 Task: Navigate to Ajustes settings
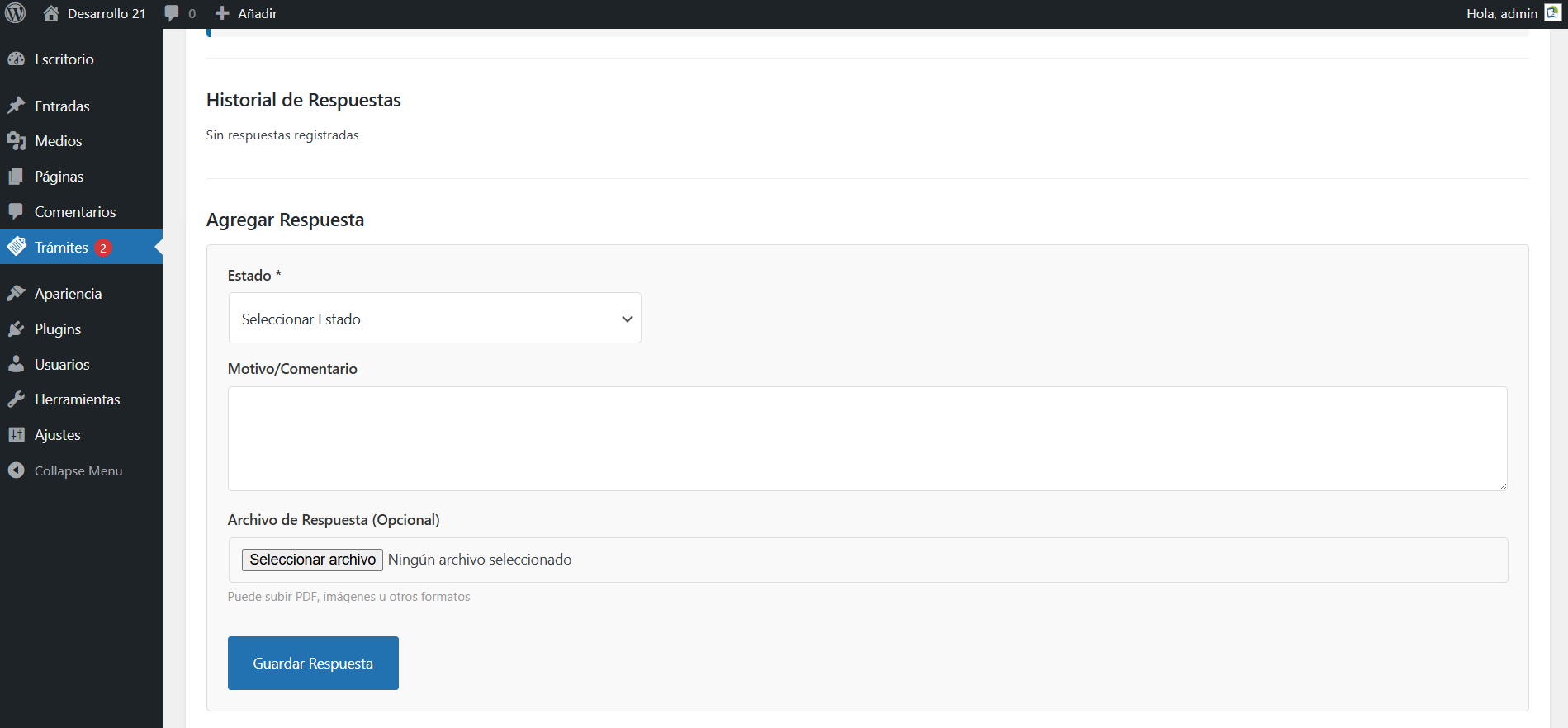click(x=57, y=435)
